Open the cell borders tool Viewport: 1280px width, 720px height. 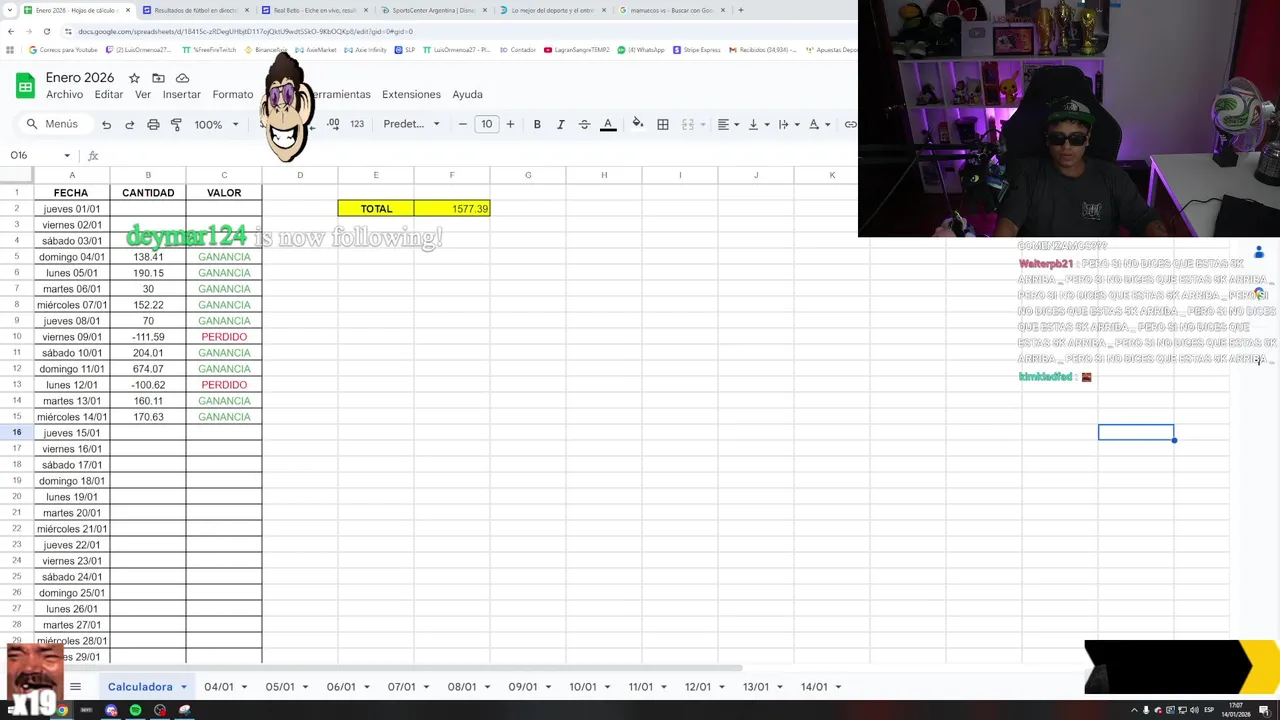[663, 124]
